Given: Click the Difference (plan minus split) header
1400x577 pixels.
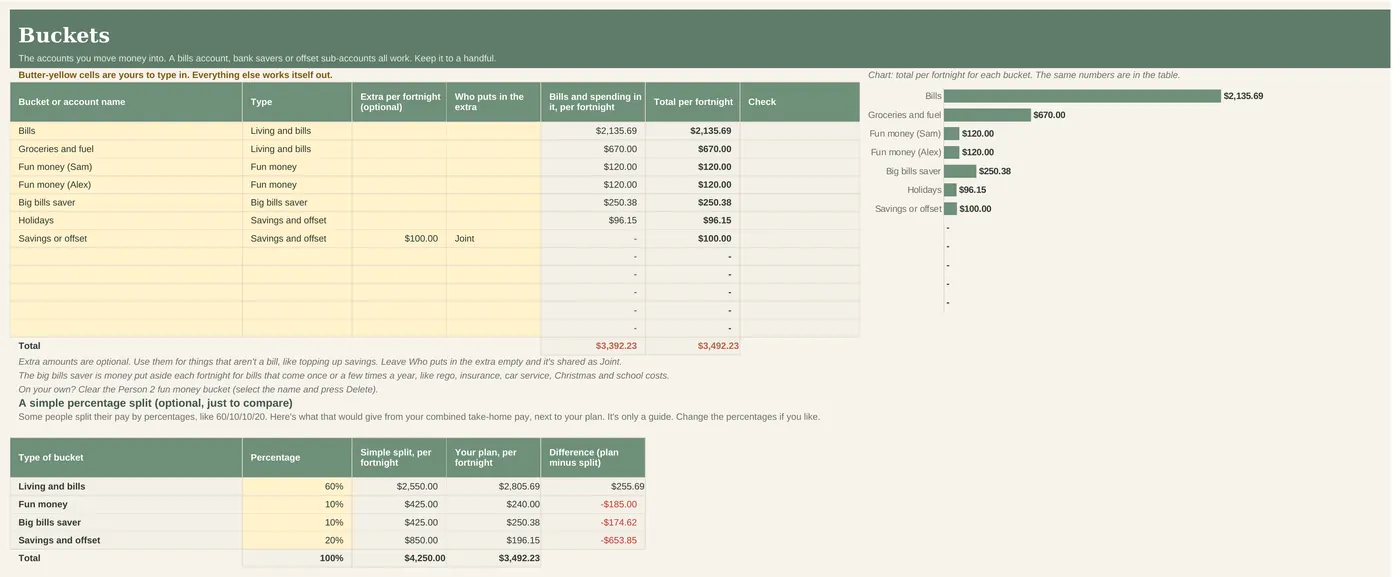Looking at the screenshot, I should click(593, 458).
